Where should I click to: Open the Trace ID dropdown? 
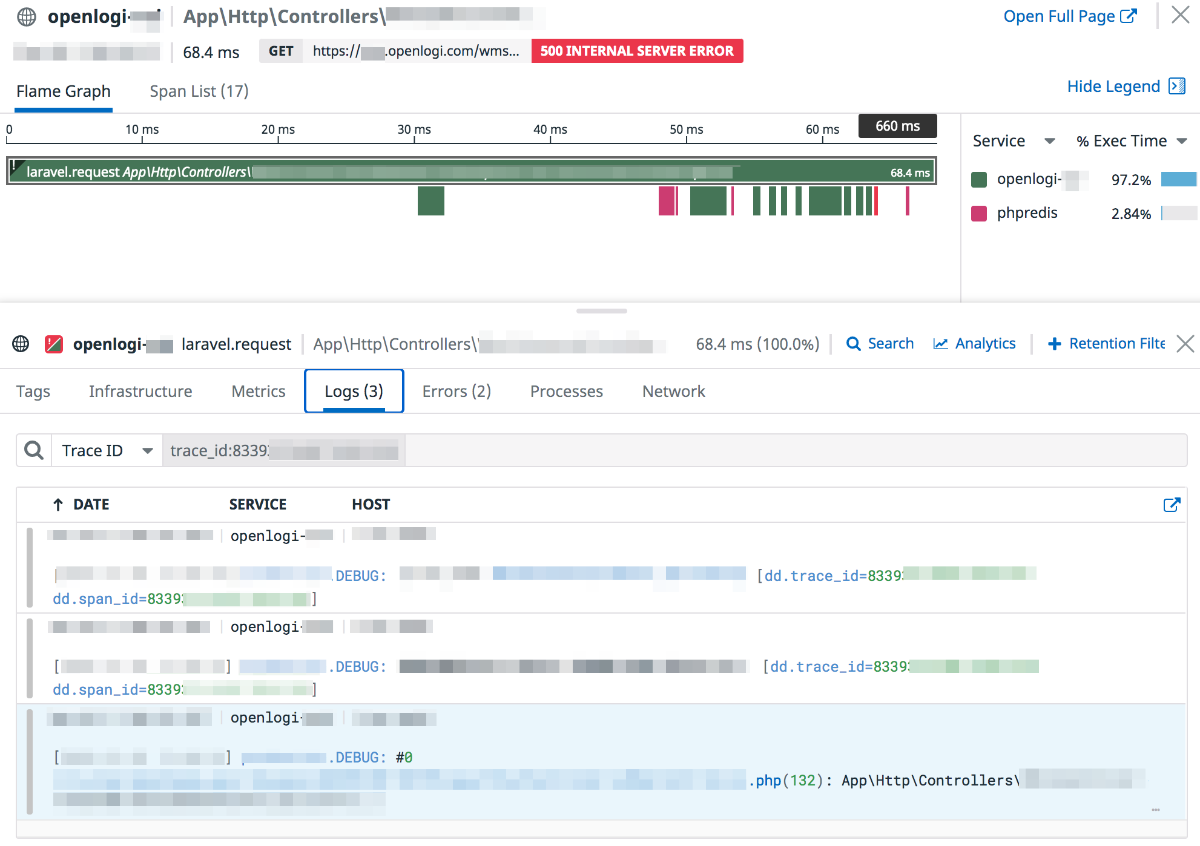(x=107, y=450)
